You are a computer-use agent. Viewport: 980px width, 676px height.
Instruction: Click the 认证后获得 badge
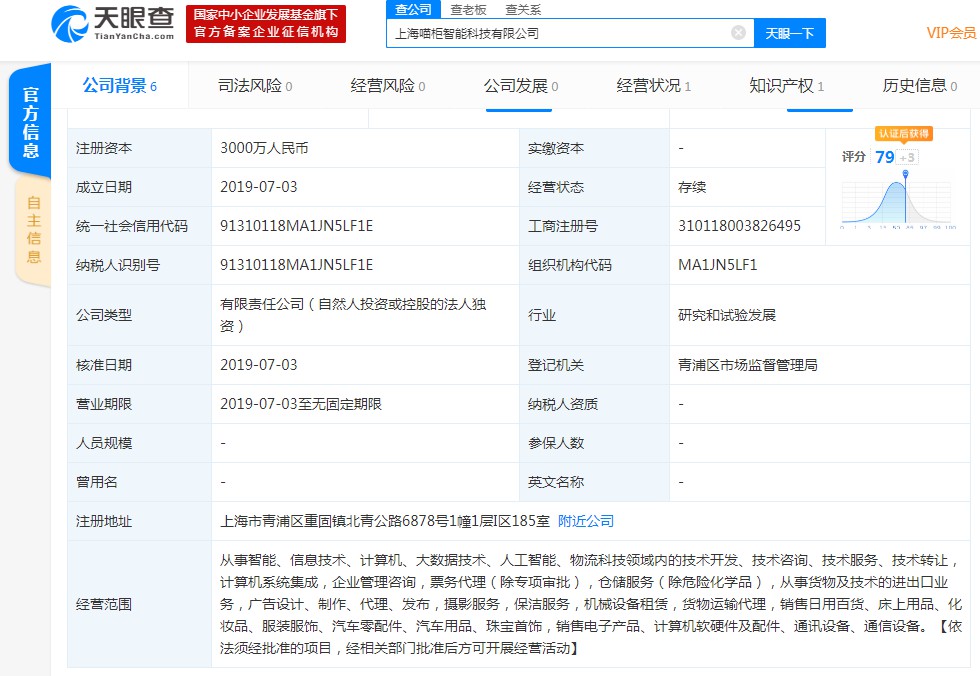(904, 133)
